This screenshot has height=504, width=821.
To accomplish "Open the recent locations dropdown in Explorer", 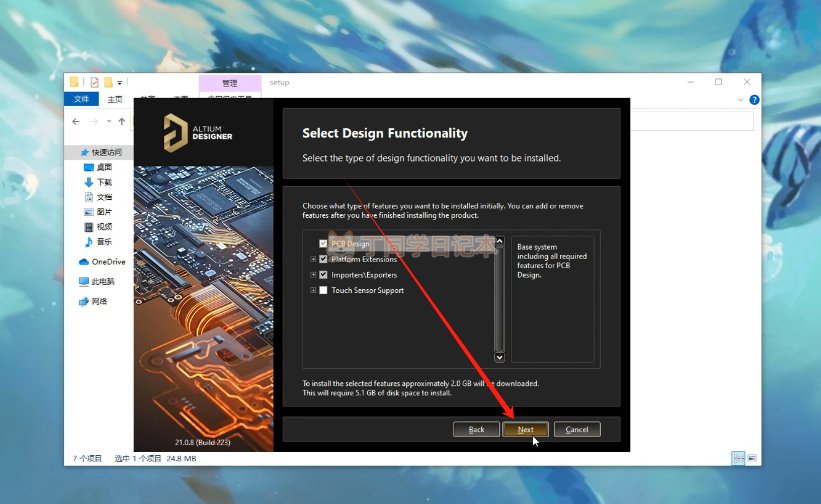I will (109, 121).
